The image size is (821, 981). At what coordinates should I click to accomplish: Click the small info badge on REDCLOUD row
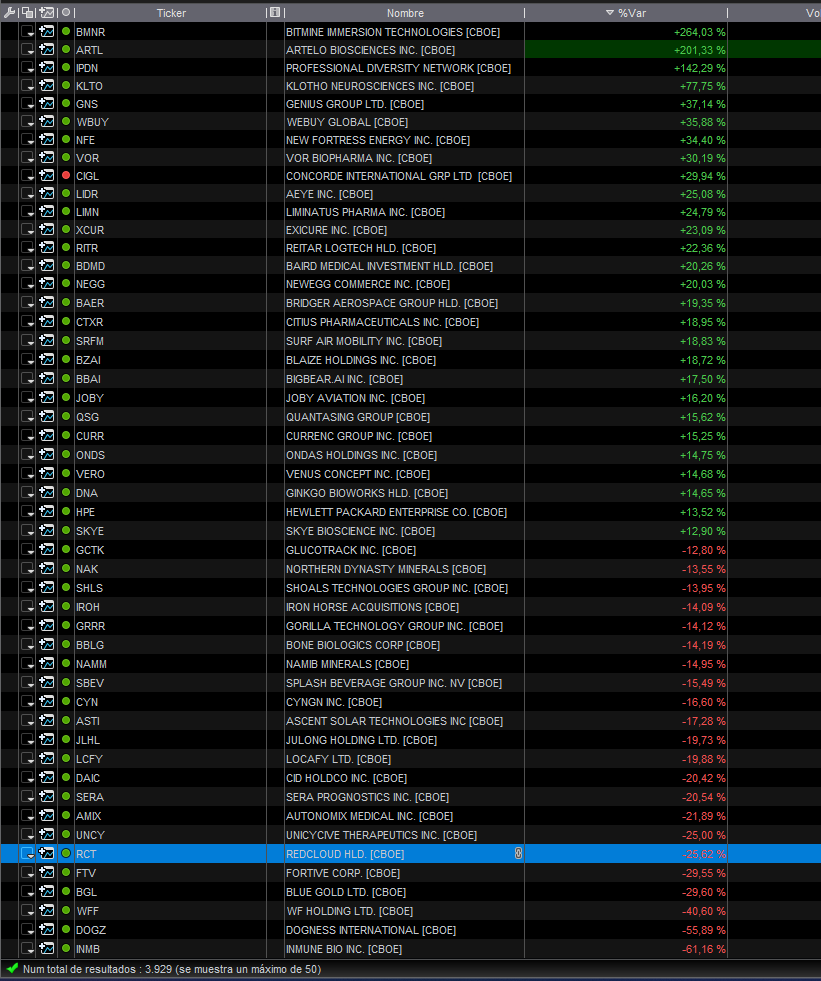(x=518, y=853)
